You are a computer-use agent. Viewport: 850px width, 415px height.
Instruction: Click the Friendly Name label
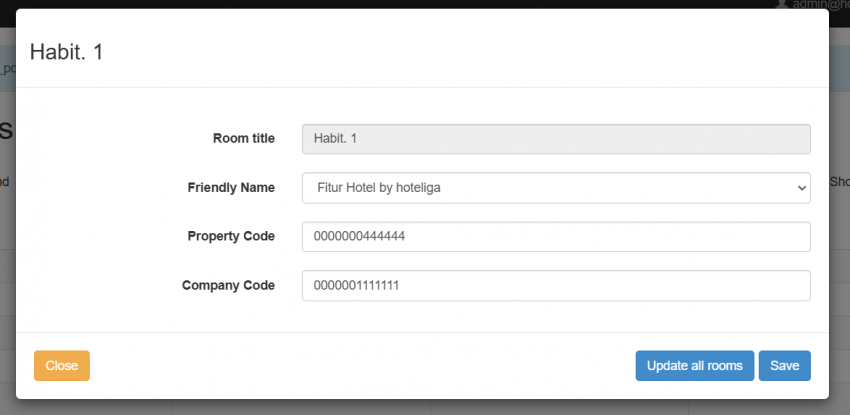(x=231, y=187)
